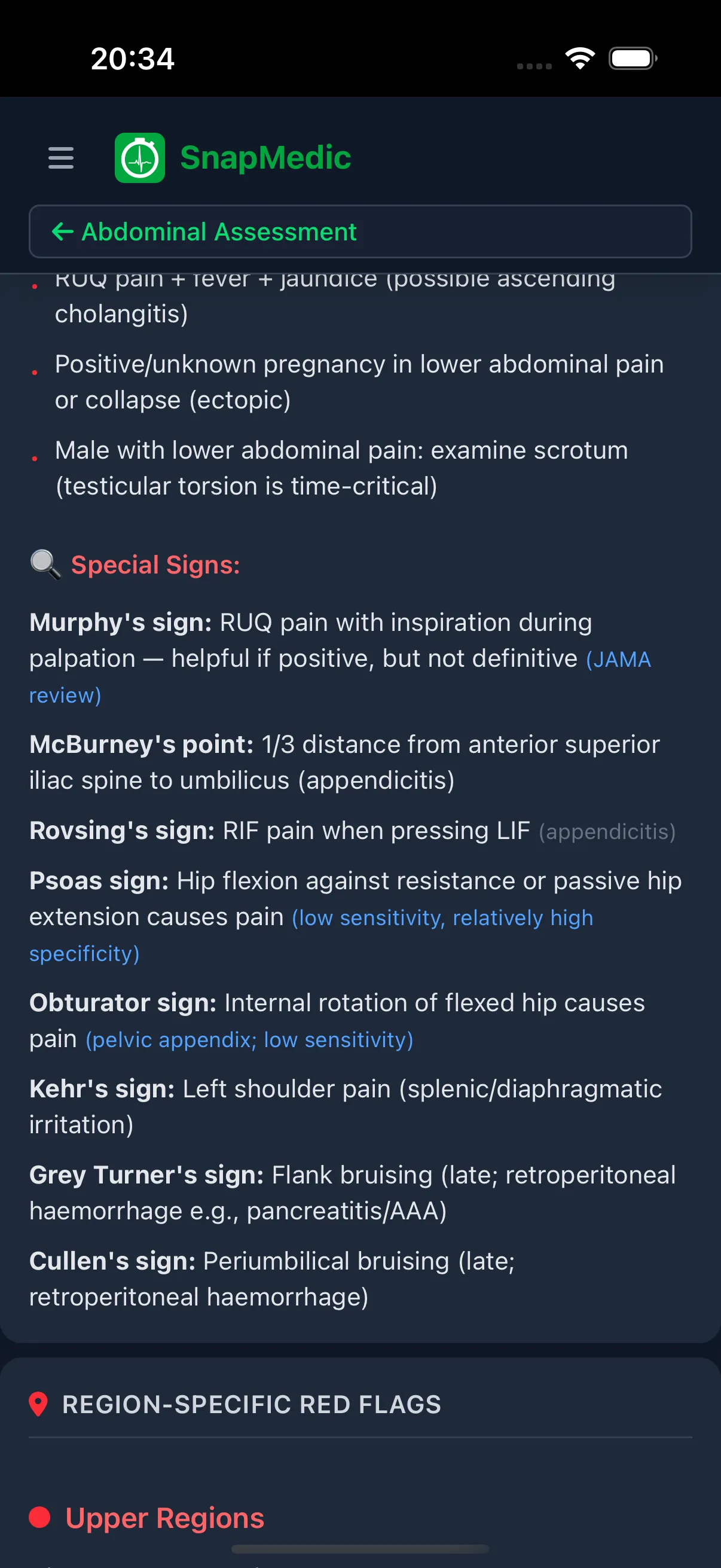Select the REGION-SPECIFIC RED FLAGS section header
Image resolution: width=721 pixels, height=1568 pixels.
click(x=250, y=1405)
